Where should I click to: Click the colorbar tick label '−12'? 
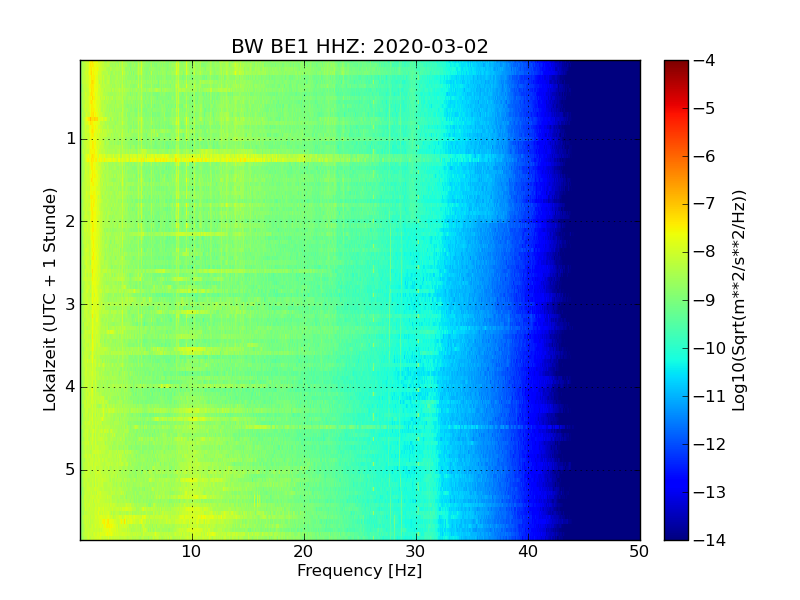point(710,444)
